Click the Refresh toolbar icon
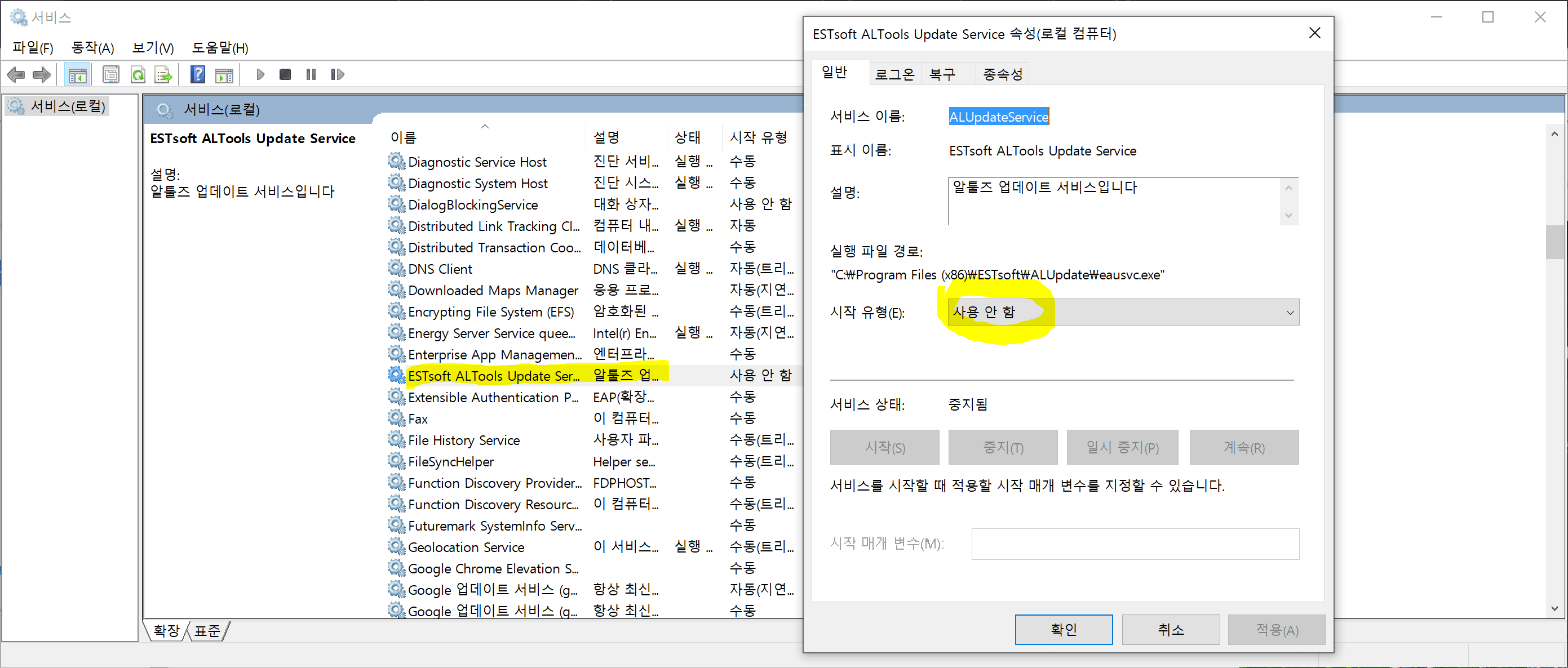The width and height of the screenshot is (1568, 668). point(138,74)
